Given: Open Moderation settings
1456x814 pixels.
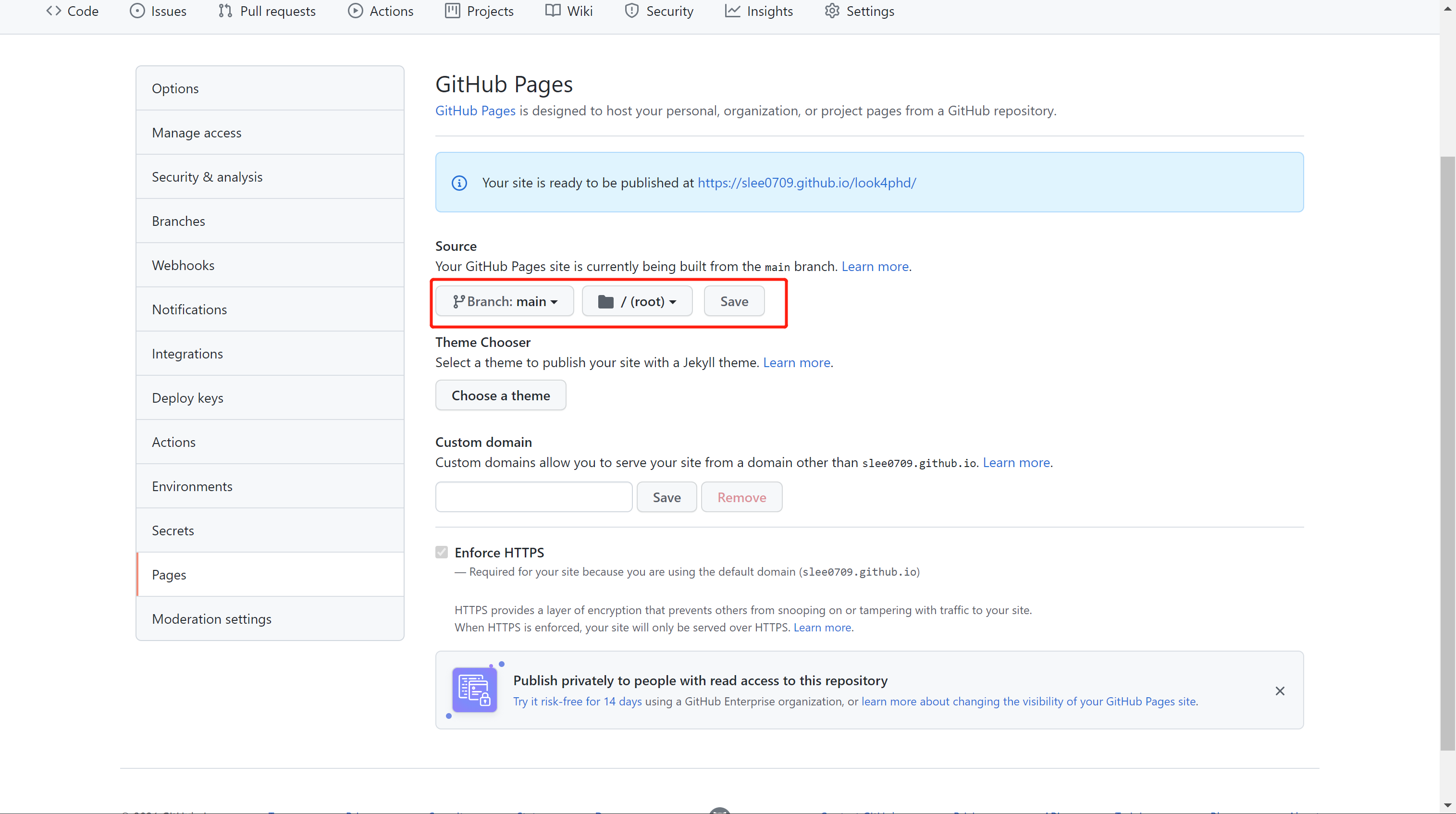Looking at the screenshot, I should [270, 618].
